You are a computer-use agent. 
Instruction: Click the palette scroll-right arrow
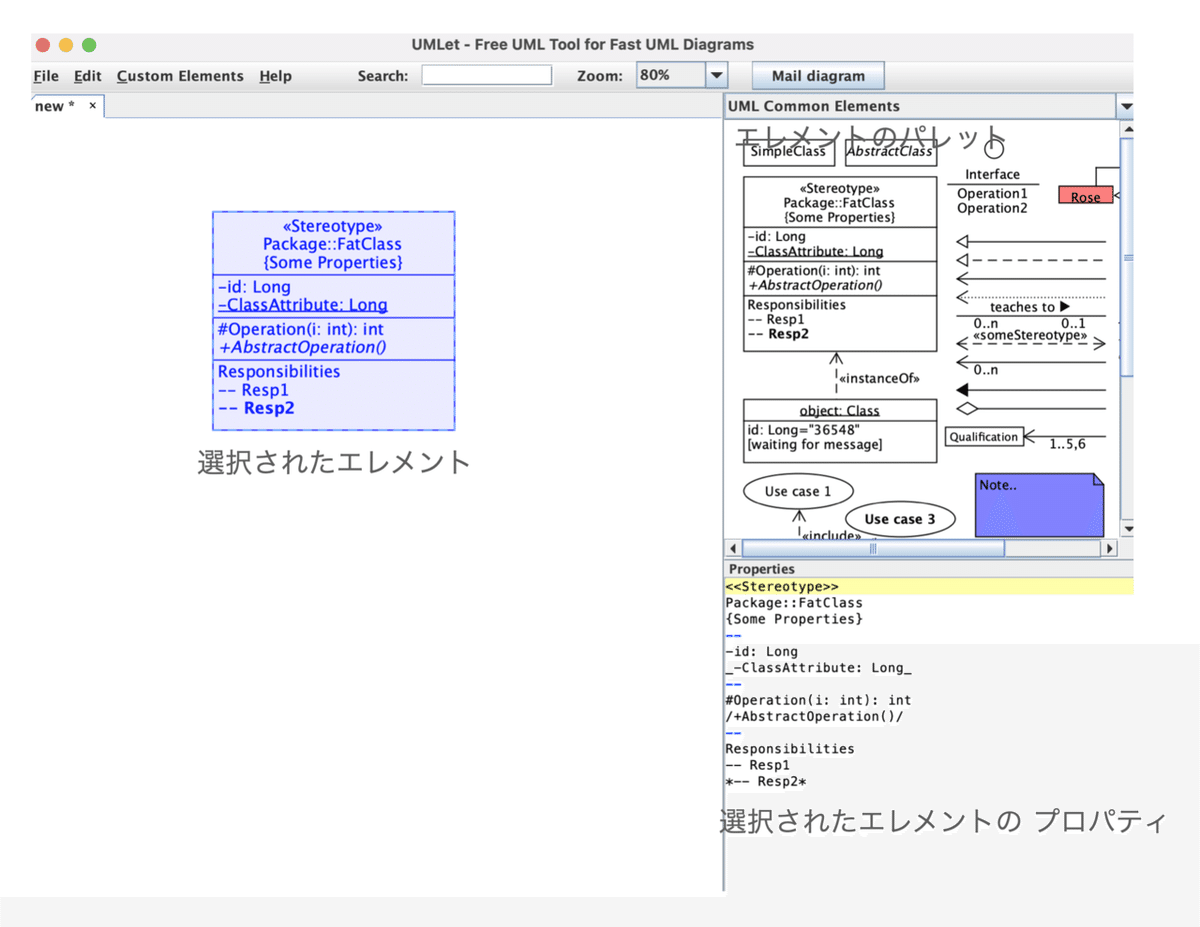1108,549
